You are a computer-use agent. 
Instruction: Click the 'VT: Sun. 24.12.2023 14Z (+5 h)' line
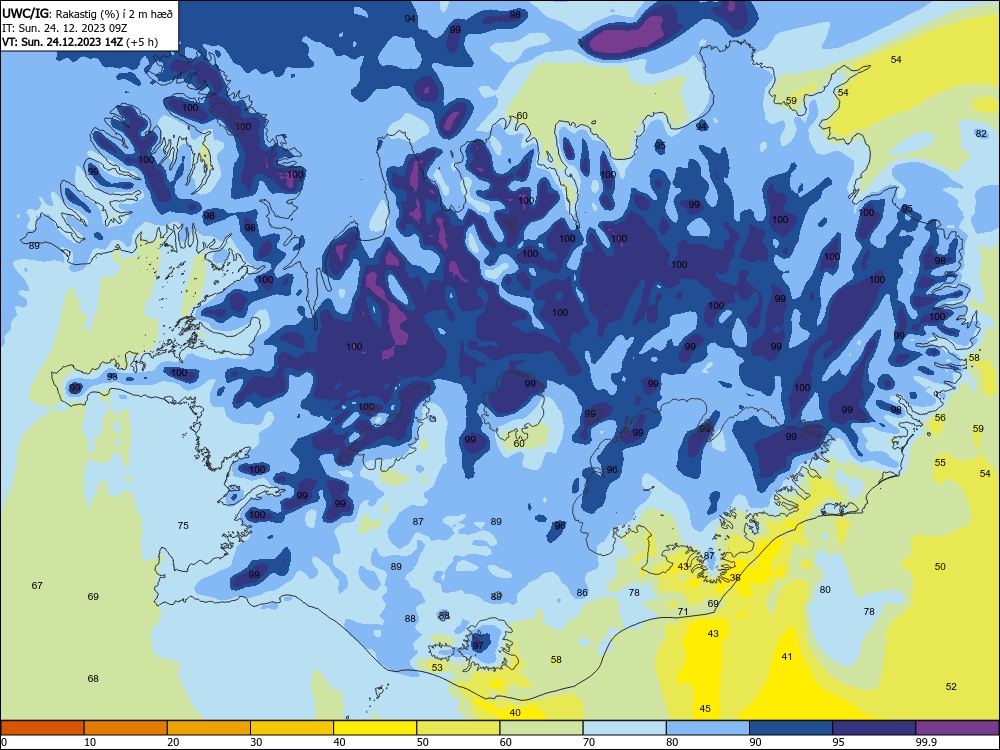[x=80, y=42]
